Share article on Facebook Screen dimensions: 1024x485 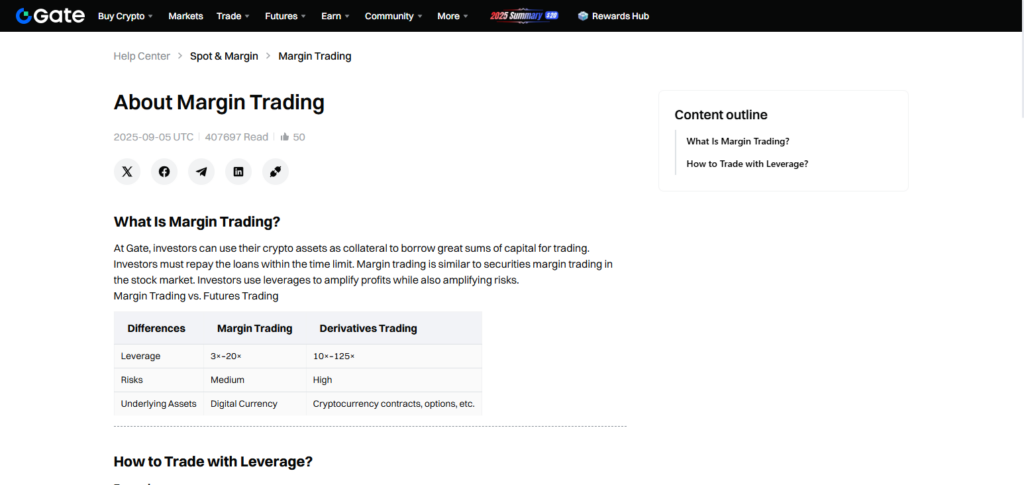coord(164,172)
